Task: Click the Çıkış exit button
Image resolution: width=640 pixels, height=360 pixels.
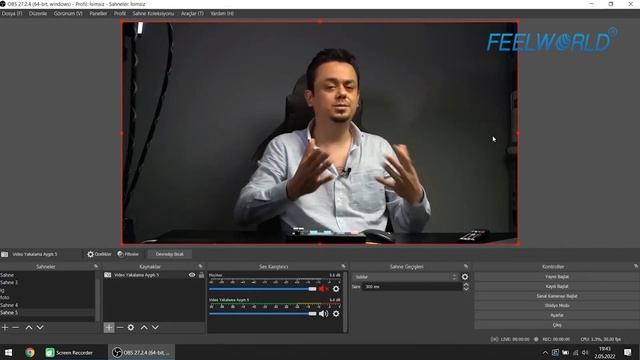Action: [x=557, y=325]
